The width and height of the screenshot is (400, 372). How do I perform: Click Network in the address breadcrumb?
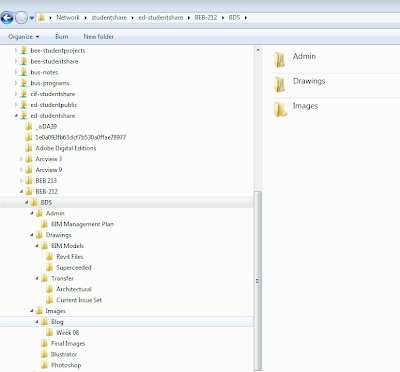point(68,18)
